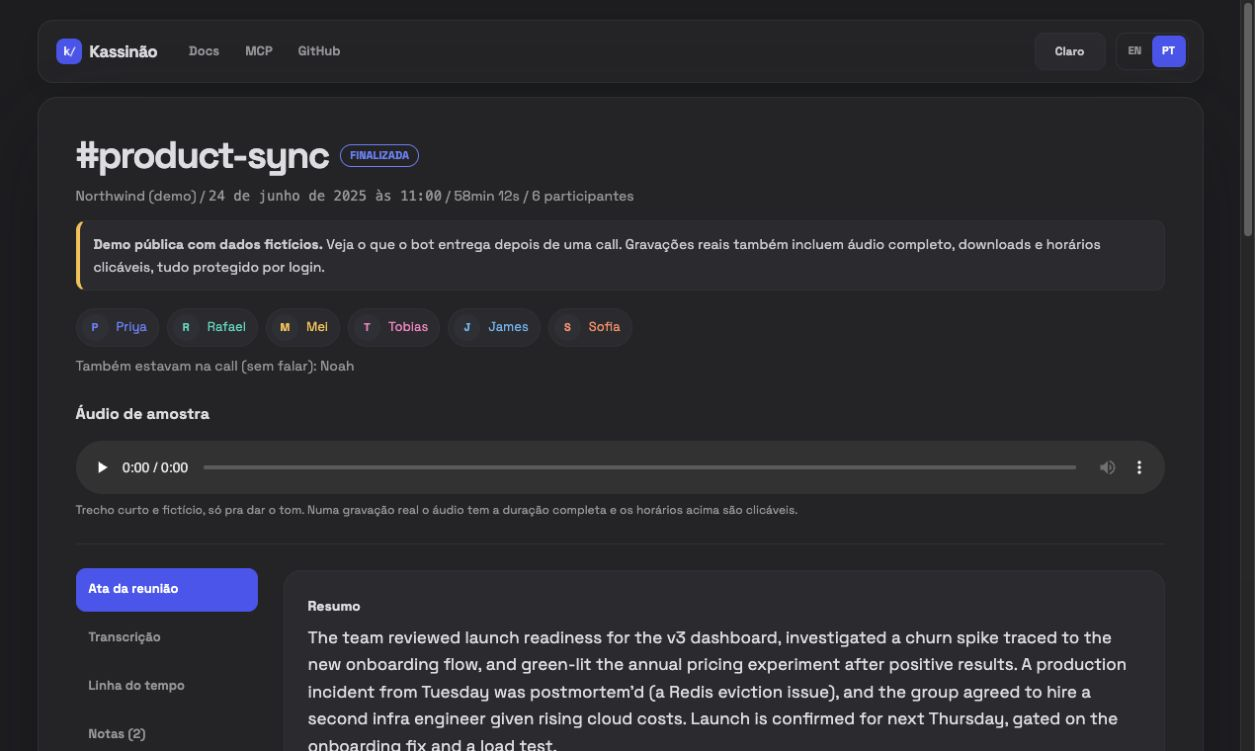Screen dimensions: 1255x751
Task: Mute the audio with the speaker icon
Action: click(1108, 467)
